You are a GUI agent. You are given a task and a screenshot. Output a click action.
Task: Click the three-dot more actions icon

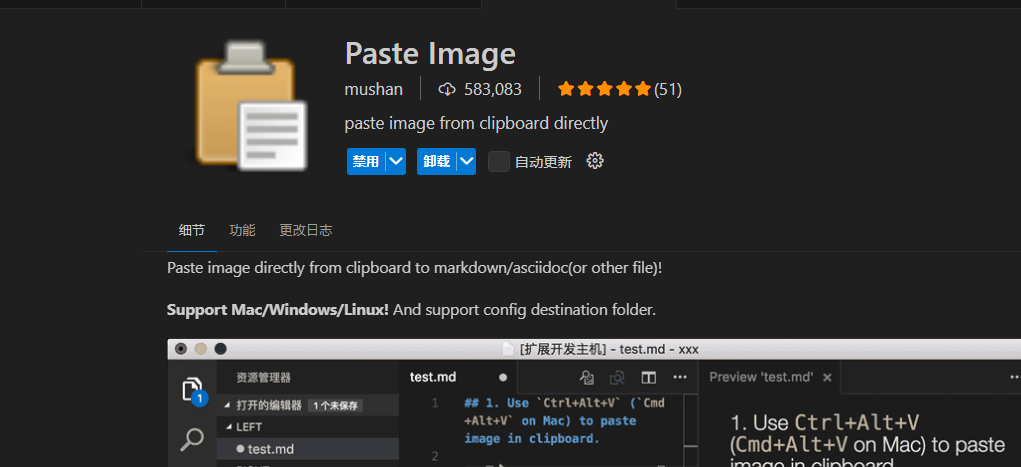pyautogui.click(x=680, y=377)
